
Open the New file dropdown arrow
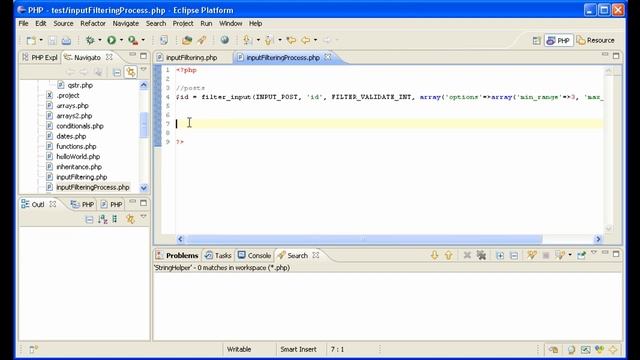(41, 40)
